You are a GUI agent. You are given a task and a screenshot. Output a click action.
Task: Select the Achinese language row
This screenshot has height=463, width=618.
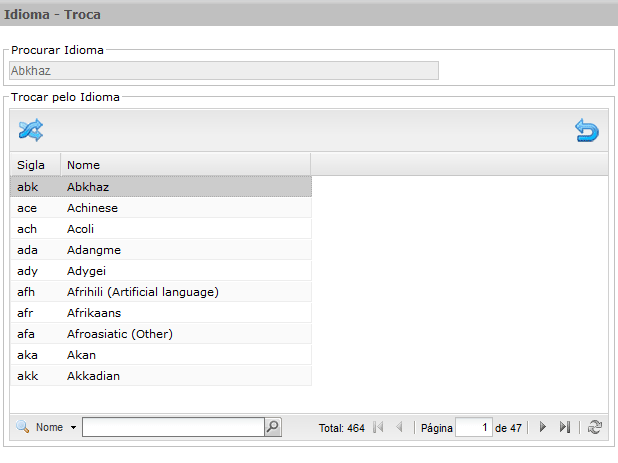(161, 208)
